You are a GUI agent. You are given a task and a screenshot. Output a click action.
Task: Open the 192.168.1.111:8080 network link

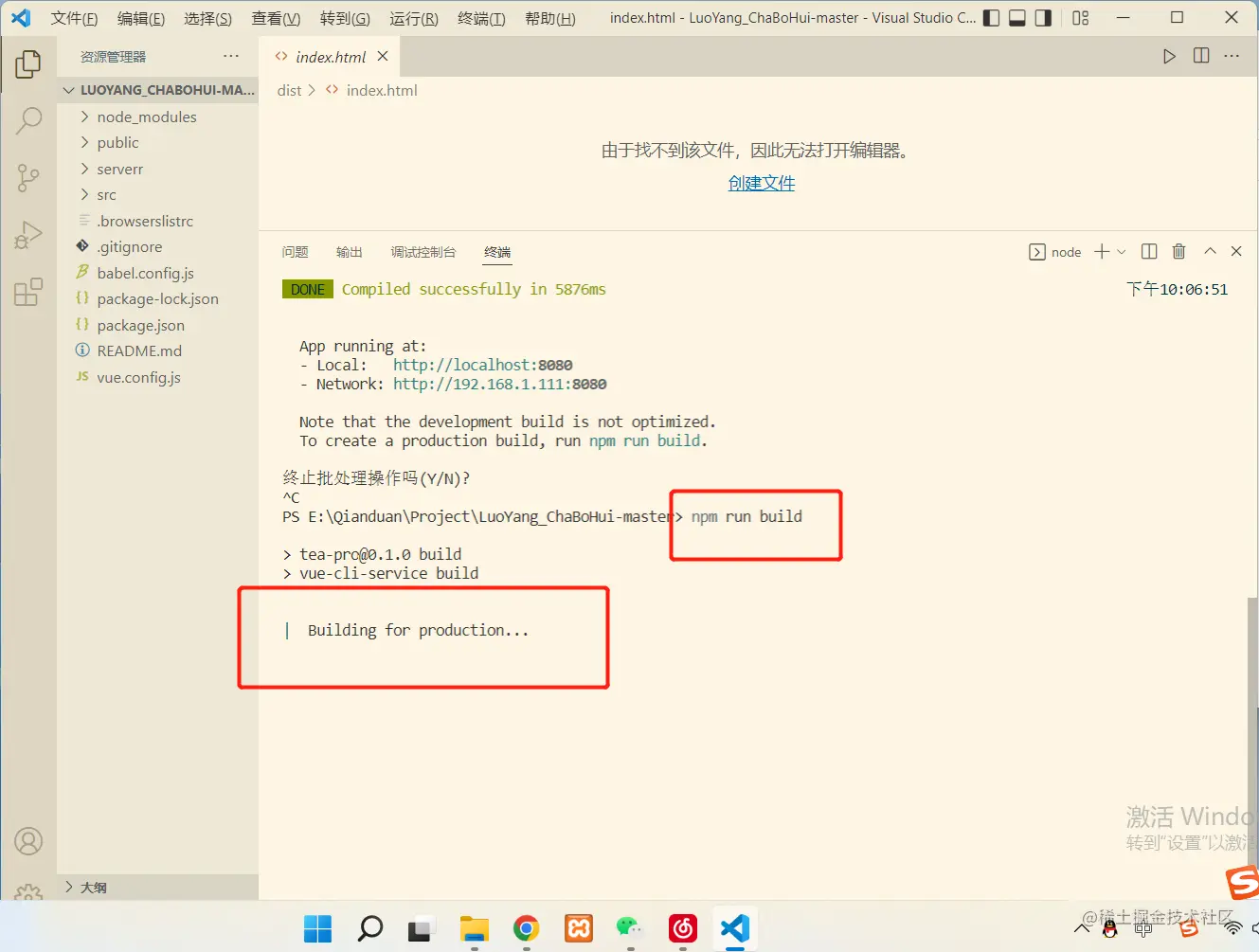[500, 384]
